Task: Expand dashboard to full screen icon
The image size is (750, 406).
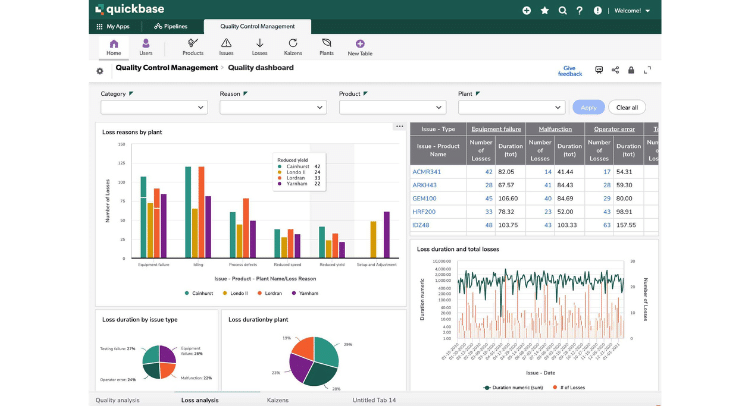Action: [648, 70]
